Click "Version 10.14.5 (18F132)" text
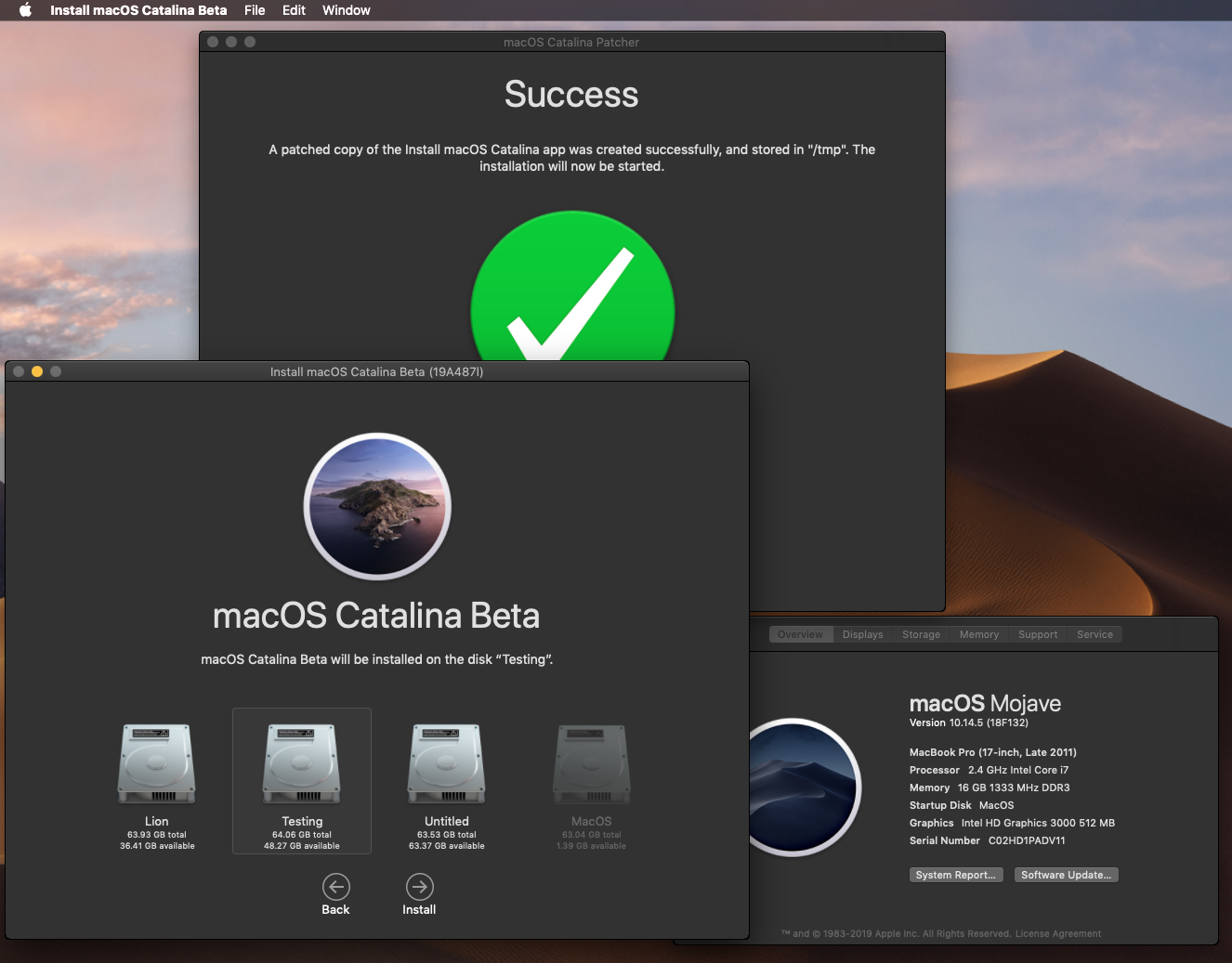The width and height of the screenshot is (1232, 963). [969, 722]
